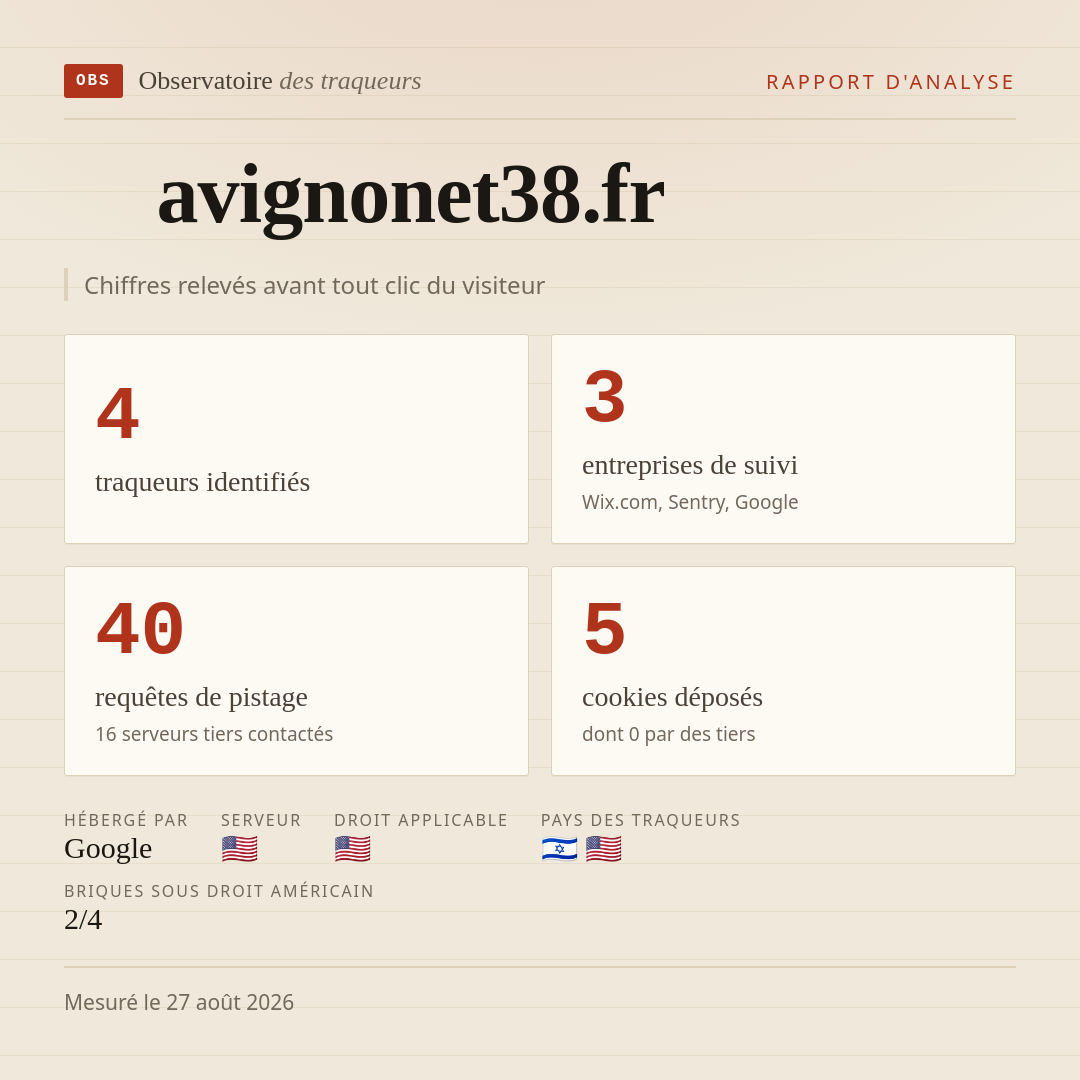The image size is (1080, 1080).
Task: Click the Observatoire des traqueurs title
Action: pyautogui.click(x=280, y=81)
